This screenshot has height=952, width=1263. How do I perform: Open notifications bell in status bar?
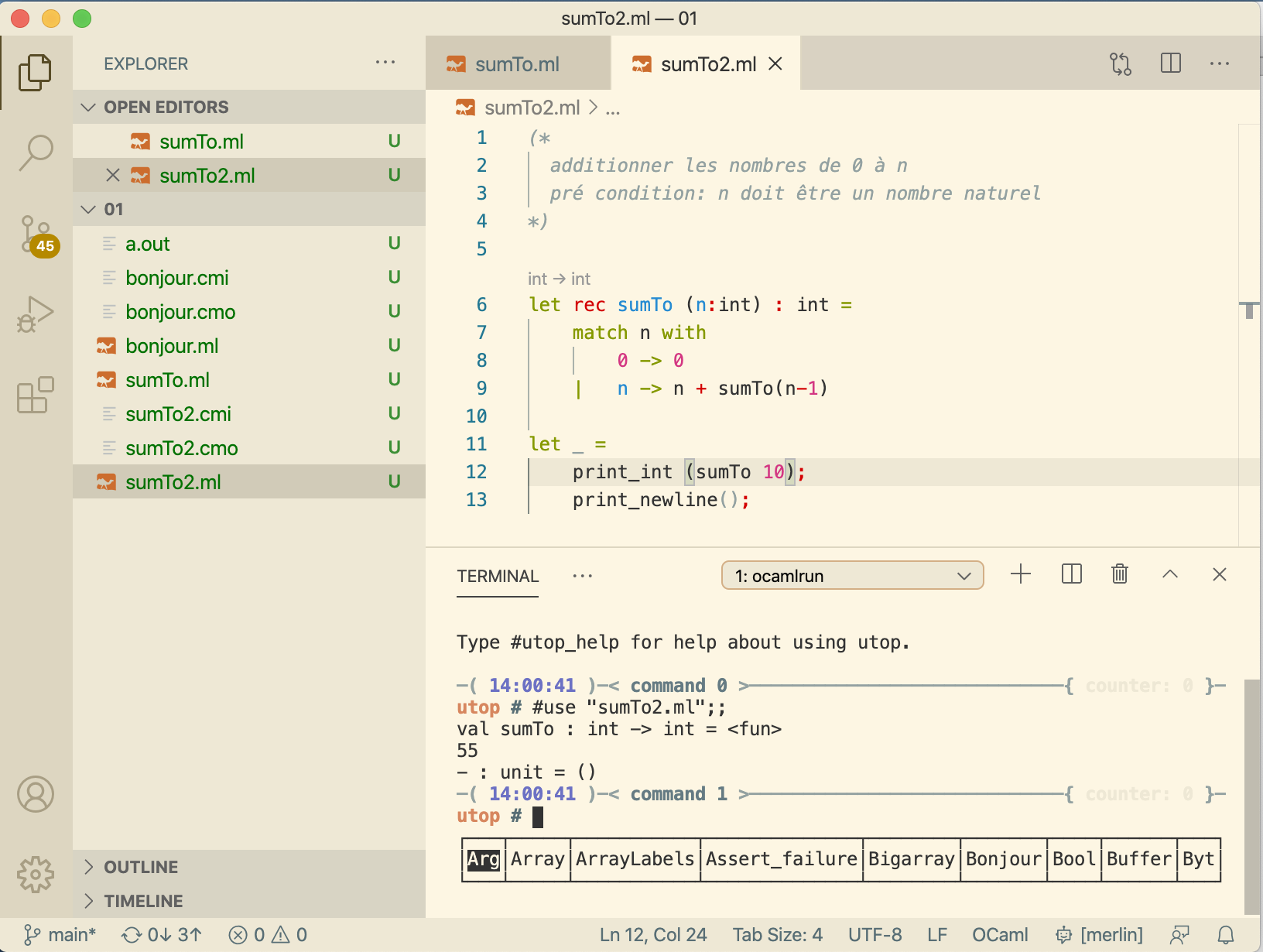[x=1226, y=935]
